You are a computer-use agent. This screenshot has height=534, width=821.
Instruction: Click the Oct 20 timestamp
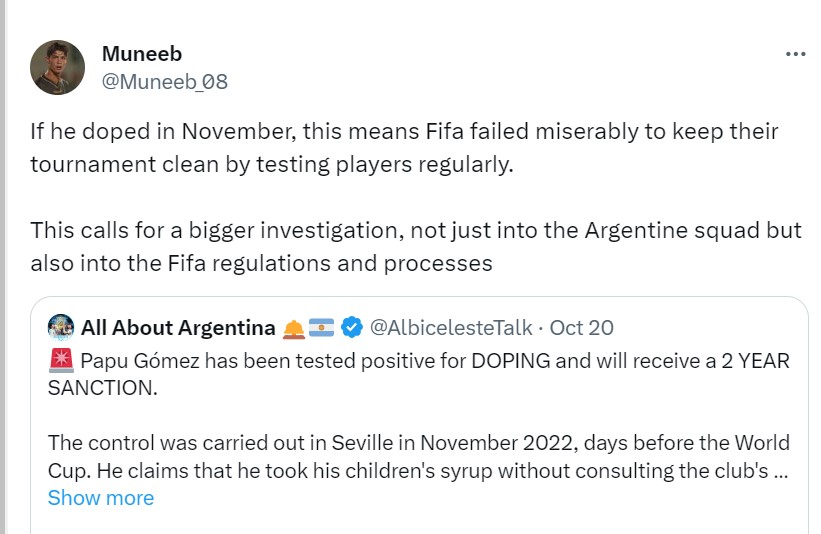(x=581, y=328)
